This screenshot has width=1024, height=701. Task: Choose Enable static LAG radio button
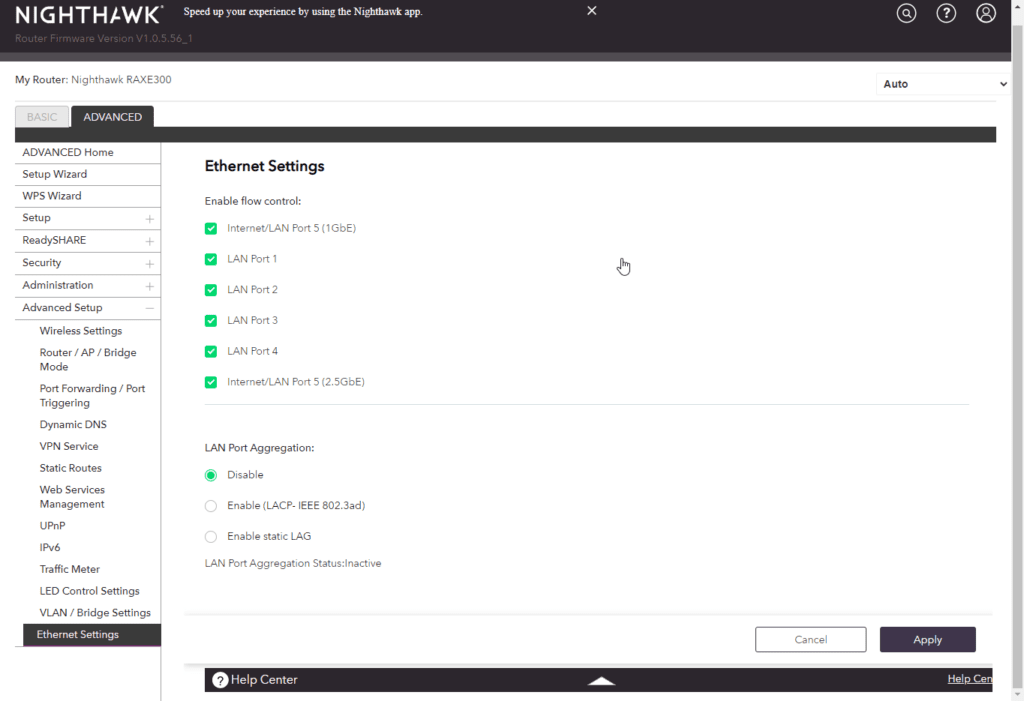(211, 537)
